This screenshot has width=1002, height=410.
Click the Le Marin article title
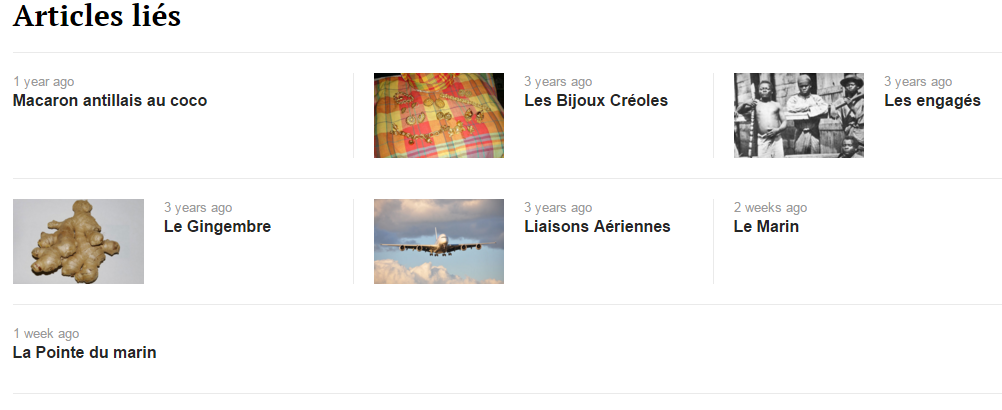(766, 227)
